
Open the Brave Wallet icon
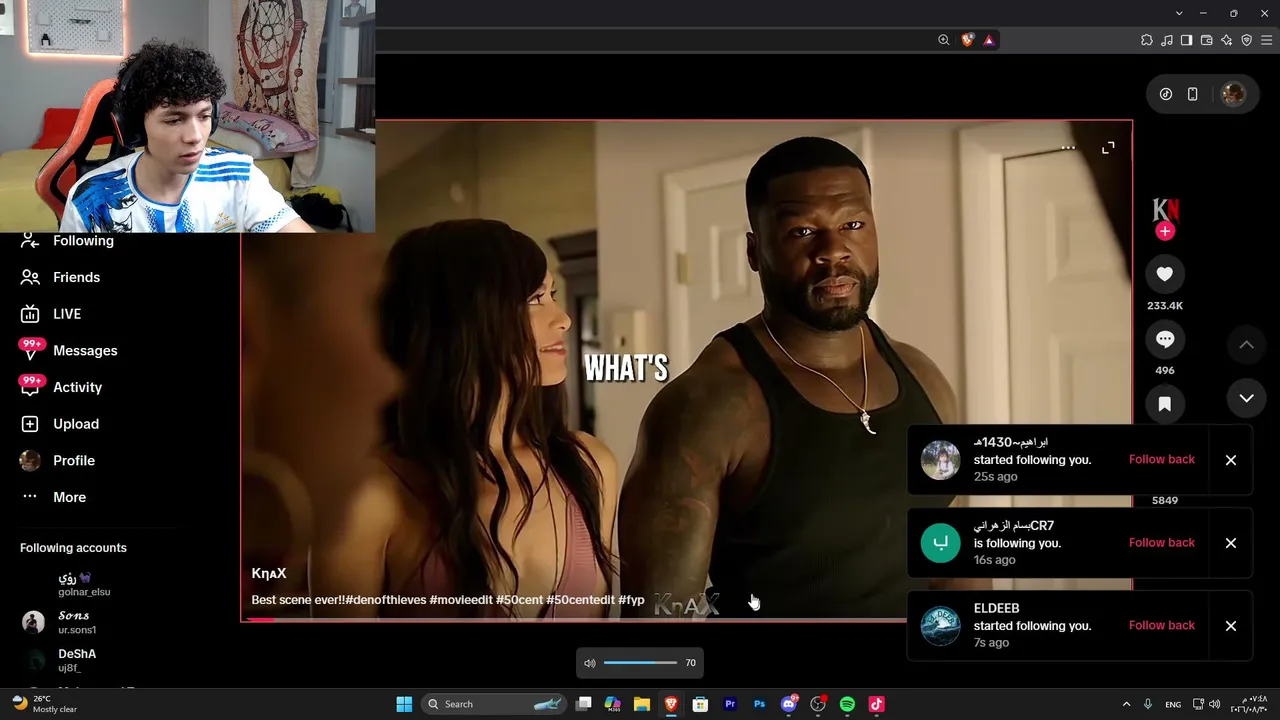[x=1206, y=40]
